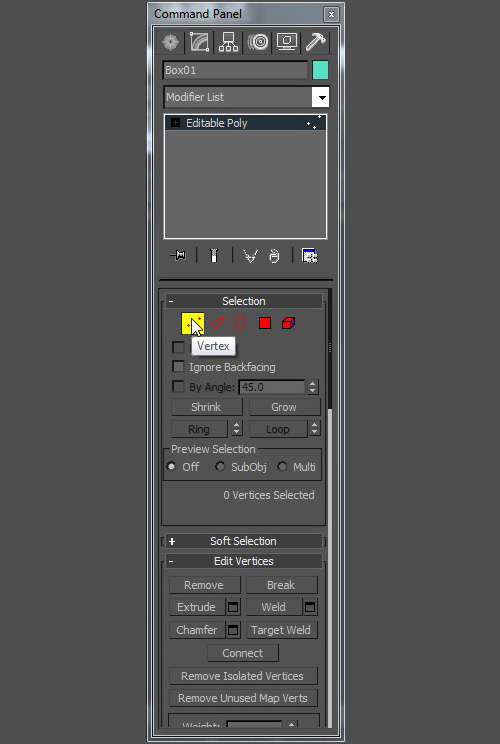Select Preview Selection SubObj radio
Image resolution: width=500 pixels, height=744 pixels.
pos(220,466)
